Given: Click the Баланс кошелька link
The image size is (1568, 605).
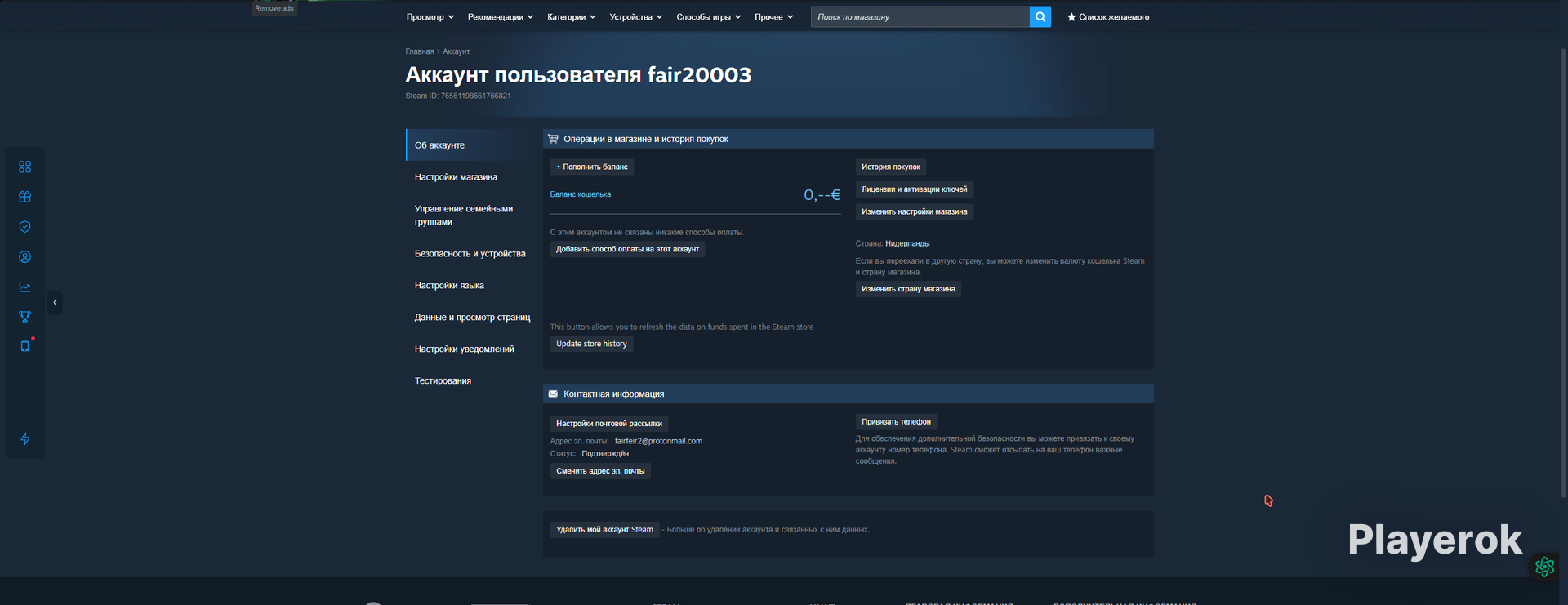Looking at the screenshot, I should click(x=581, y=194).
